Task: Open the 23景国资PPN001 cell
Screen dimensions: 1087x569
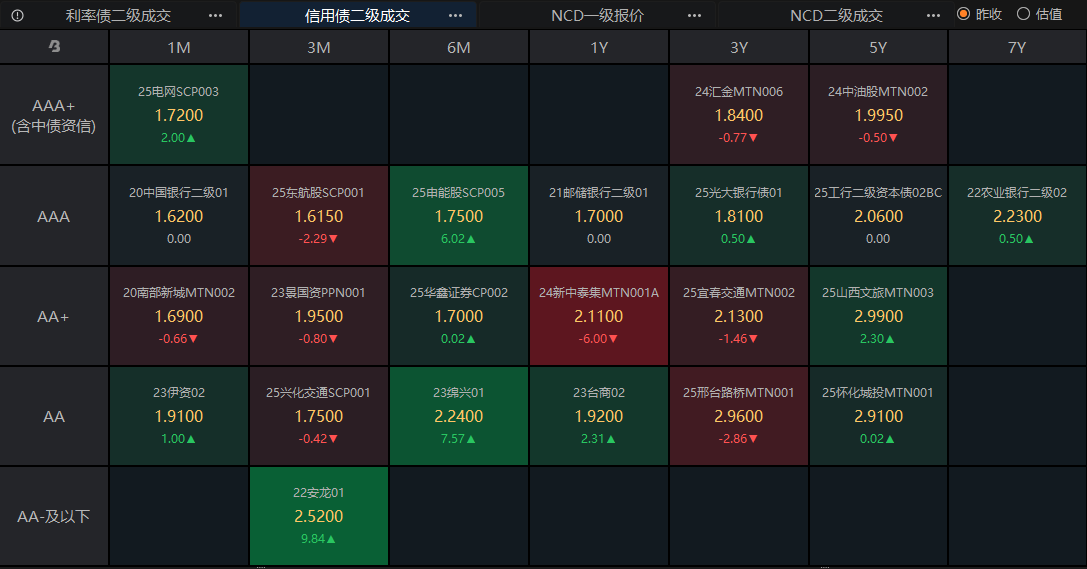Action: click(x=319, y=316)
